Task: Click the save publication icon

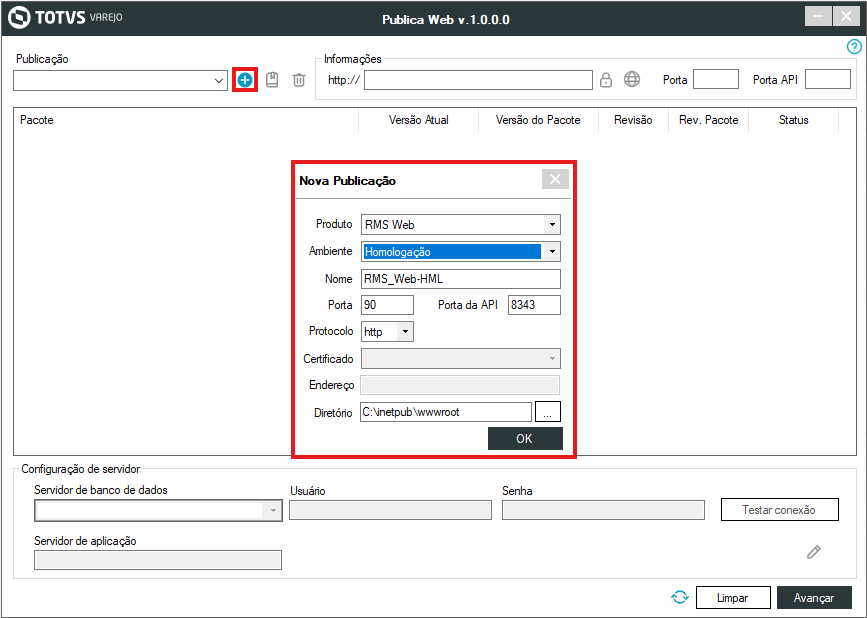Action: [272, 80]
